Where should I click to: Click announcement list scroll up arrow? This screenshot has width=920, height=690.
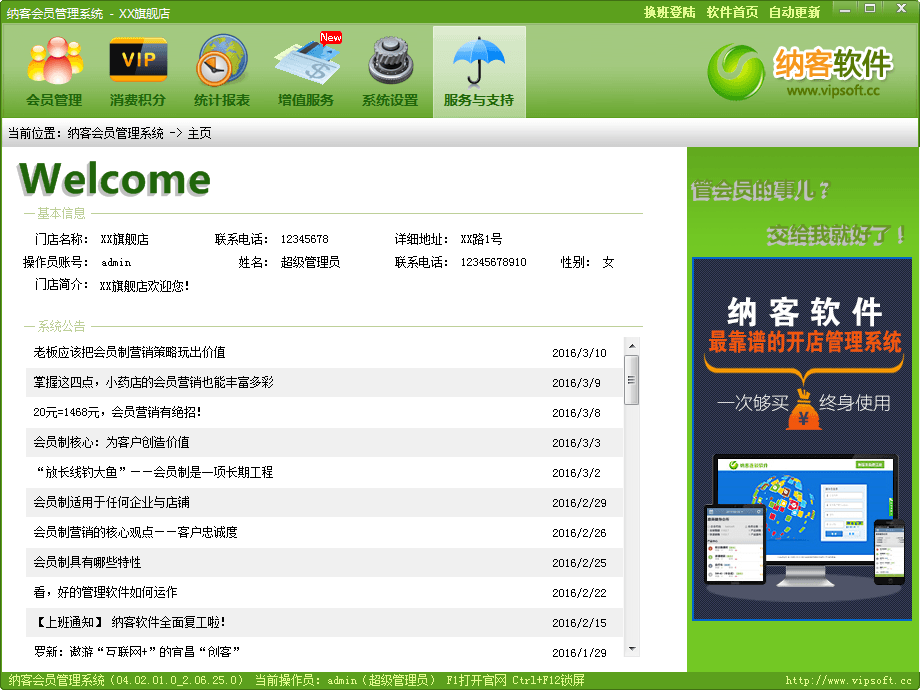pyautogui.click(x=631, y=346)
